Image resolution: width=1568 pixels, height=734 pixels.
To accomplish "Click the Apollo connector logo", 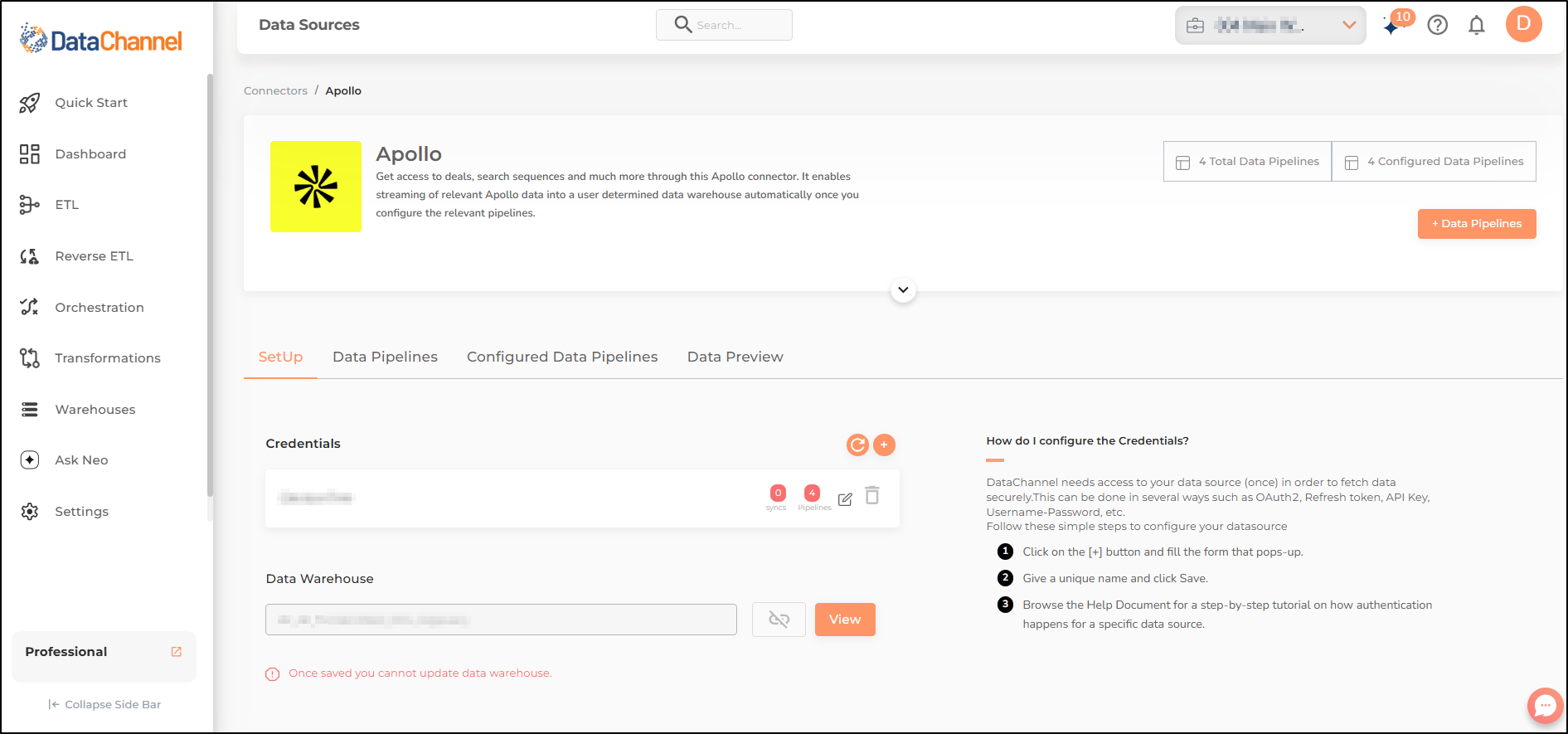I will [x=316, y=187].
